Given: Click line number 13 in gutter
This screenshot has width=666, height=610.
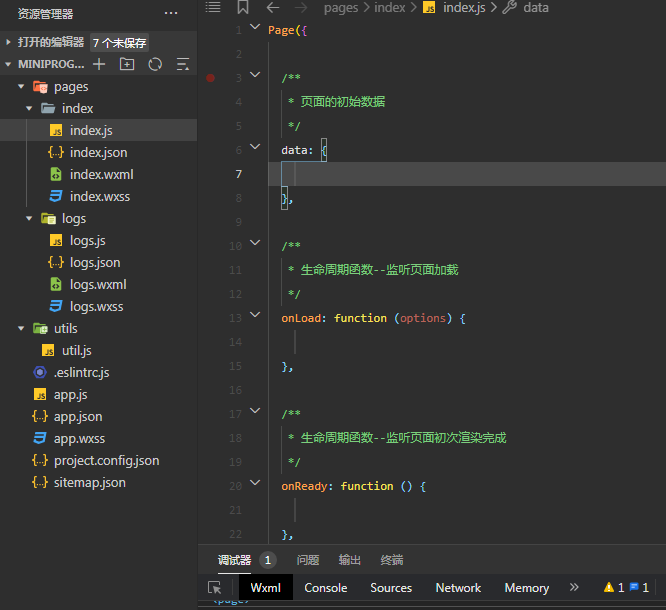Looking at the screenshot, I should click(x=235, y=318).
